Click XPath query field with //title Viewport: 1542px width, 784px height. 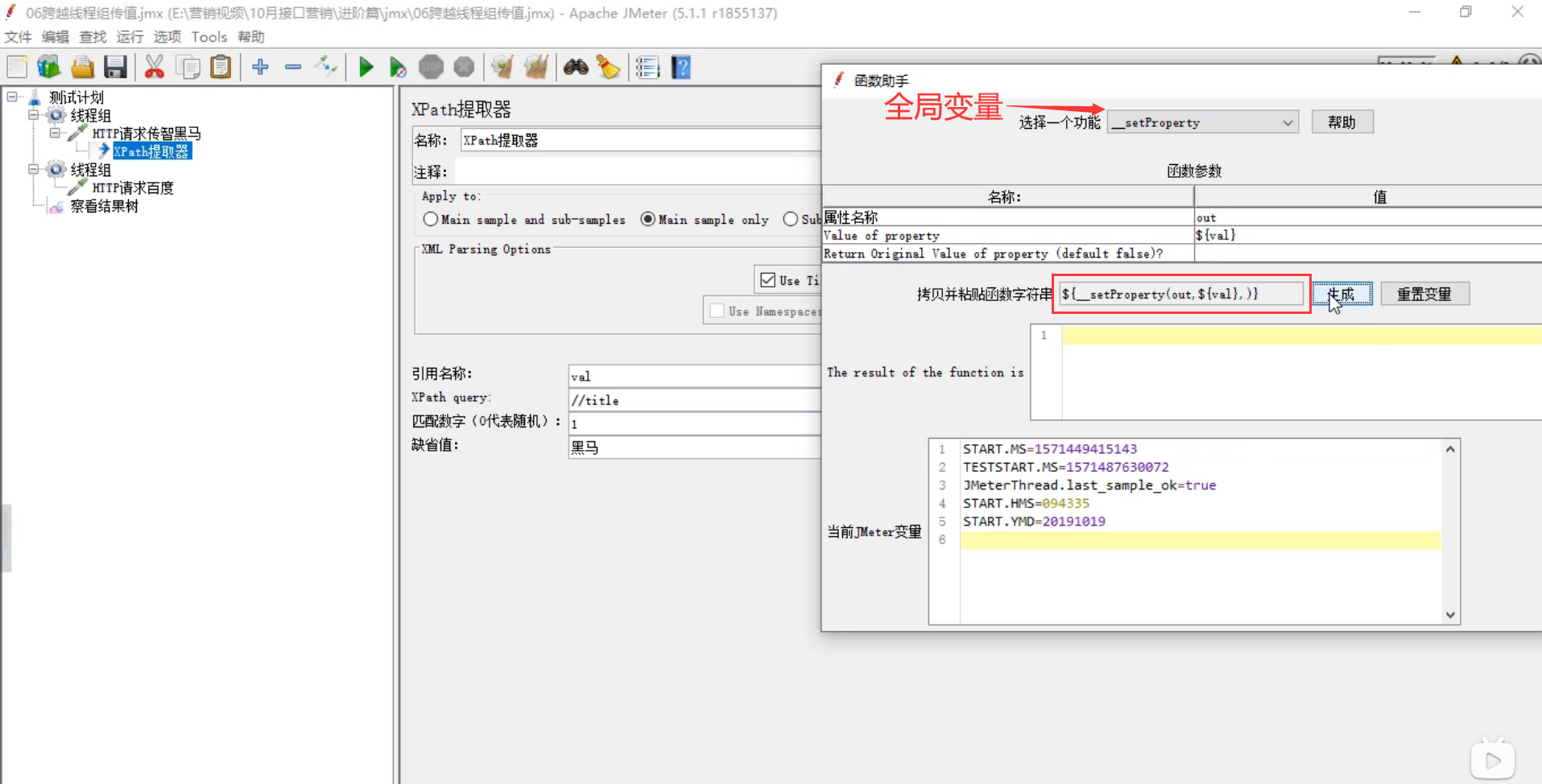pyautogui.click(x=694, y=400)
